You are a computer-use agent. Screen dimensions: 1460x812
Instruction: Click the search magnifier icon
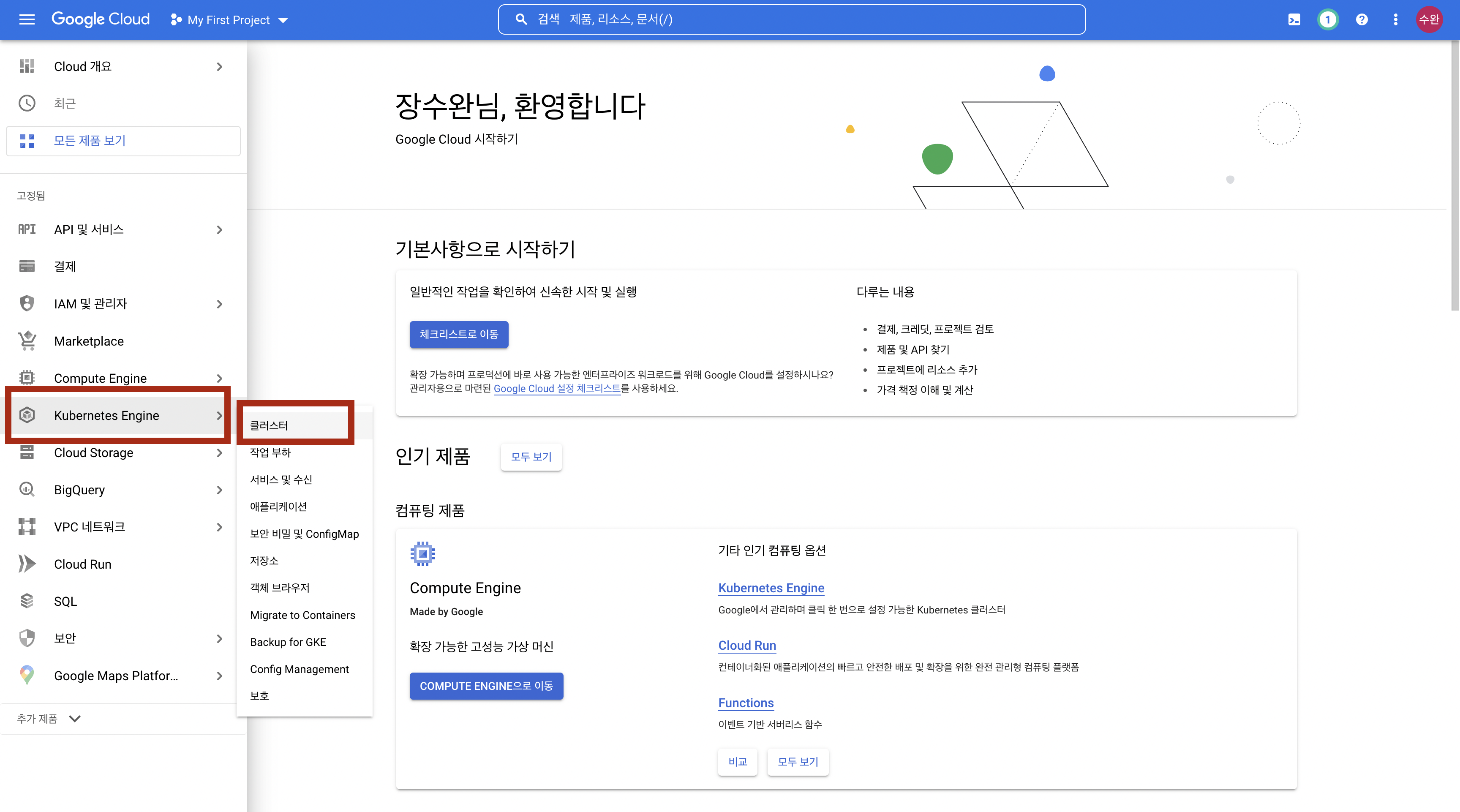(x=521, y=19)
